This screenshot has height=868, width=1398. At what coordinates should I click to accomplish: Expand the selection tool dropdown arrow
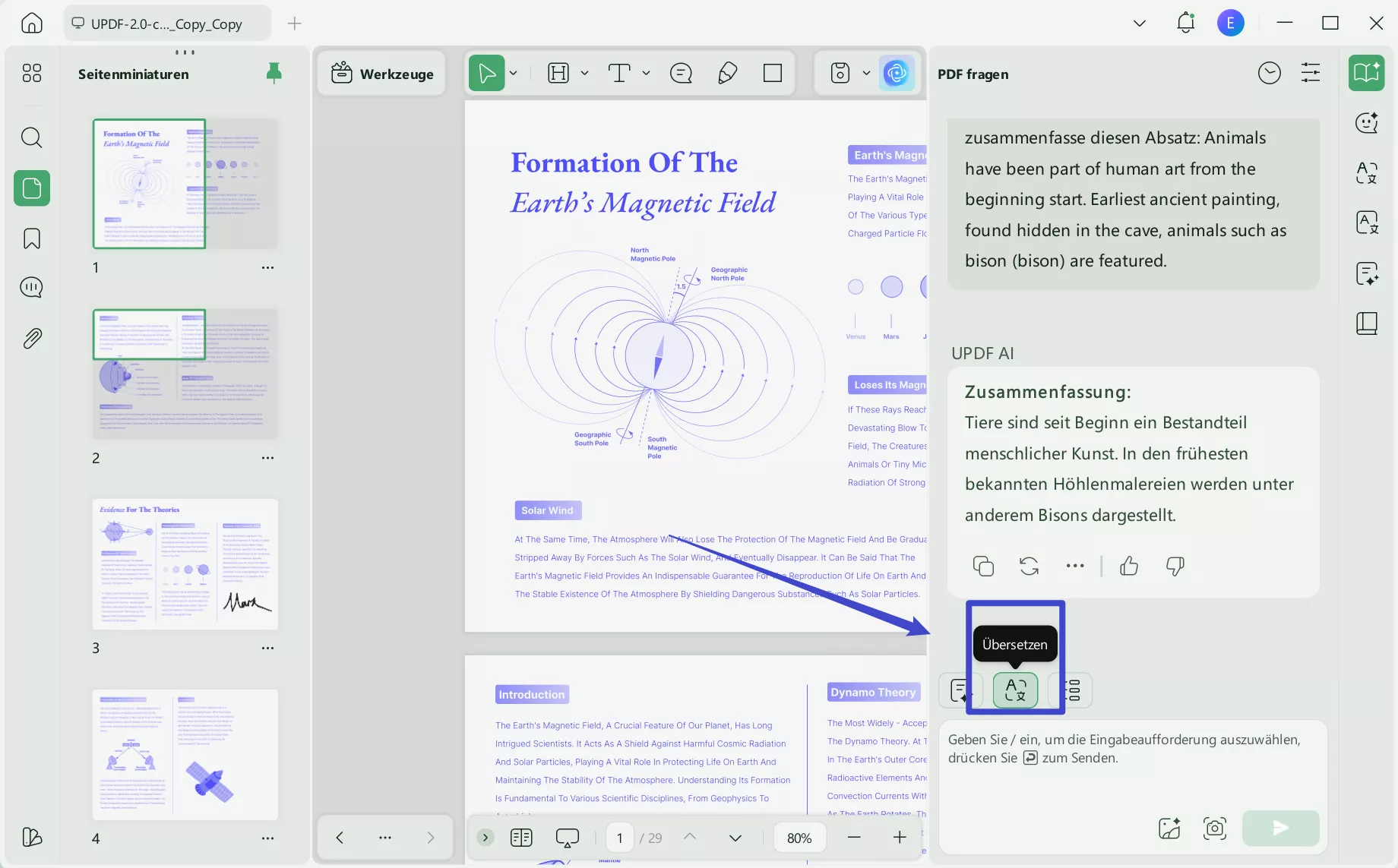coord(514,73)
